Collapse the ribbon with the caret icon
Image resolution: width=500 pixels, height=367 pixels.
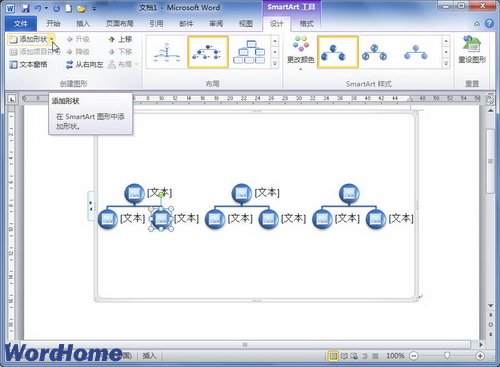[477, 24]
